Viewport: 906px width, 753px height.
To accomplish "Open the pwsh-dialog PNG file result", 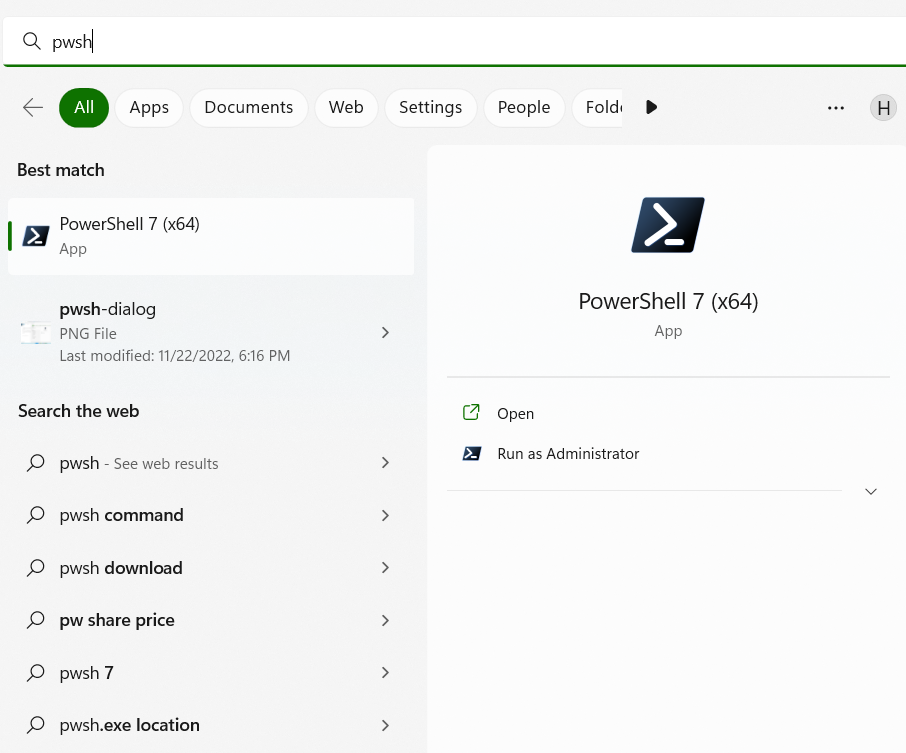I will 211,332.
